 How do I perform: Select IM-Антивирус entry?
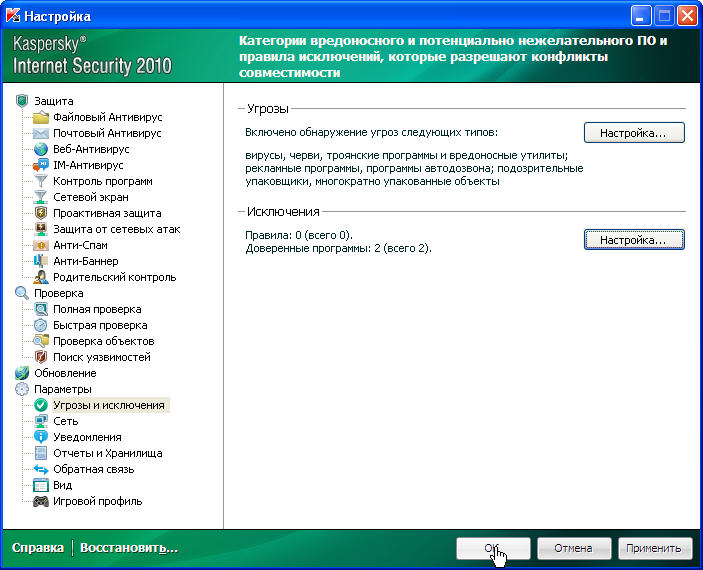[88, 165]
